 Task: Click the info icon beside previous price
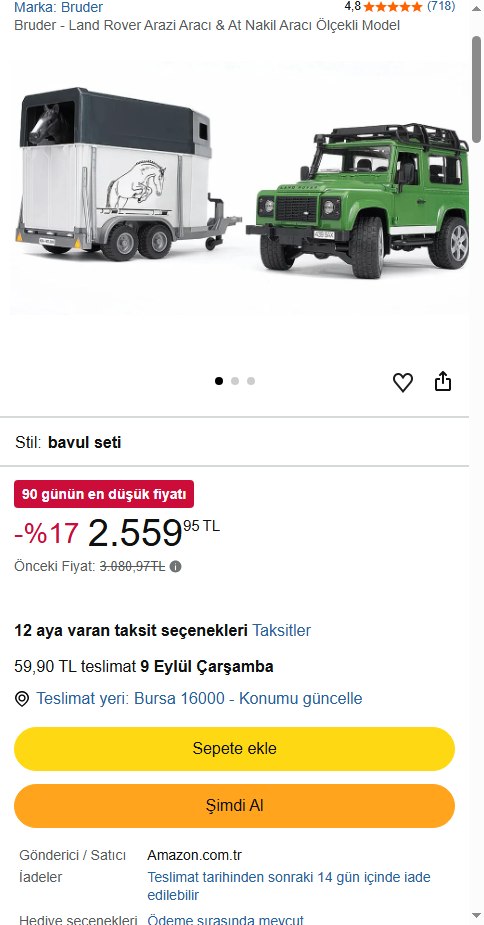click(175, 566)
